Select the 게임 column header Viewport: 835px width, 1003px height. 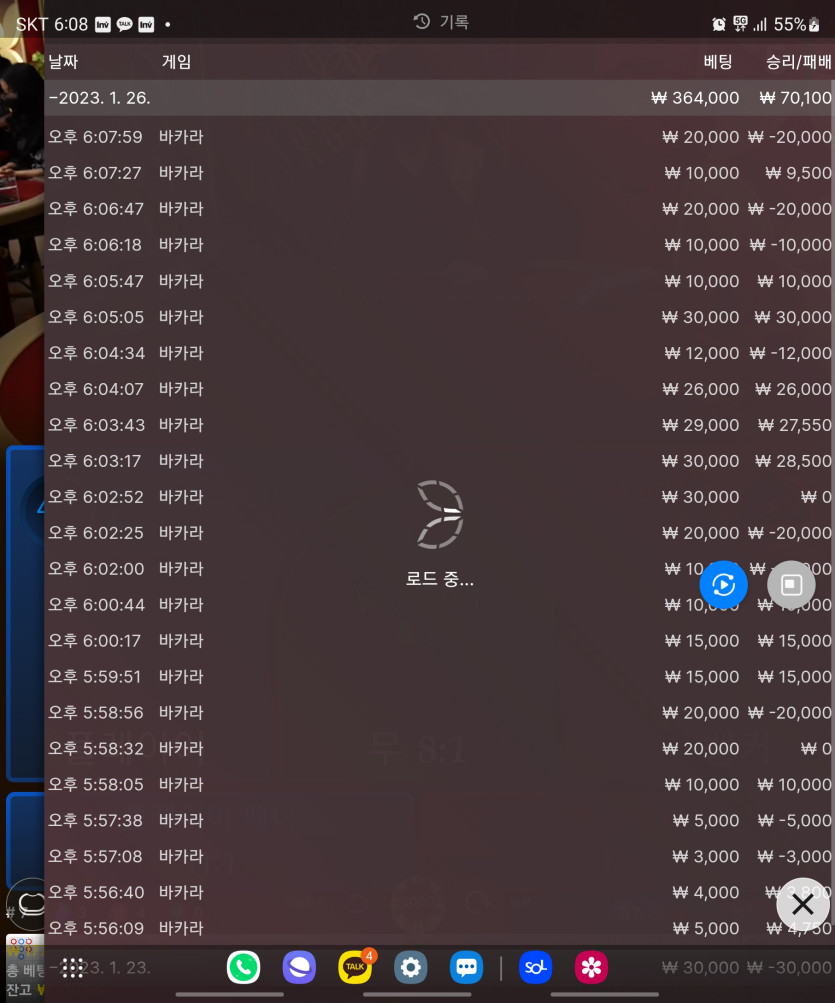click(x=177, y=61)
